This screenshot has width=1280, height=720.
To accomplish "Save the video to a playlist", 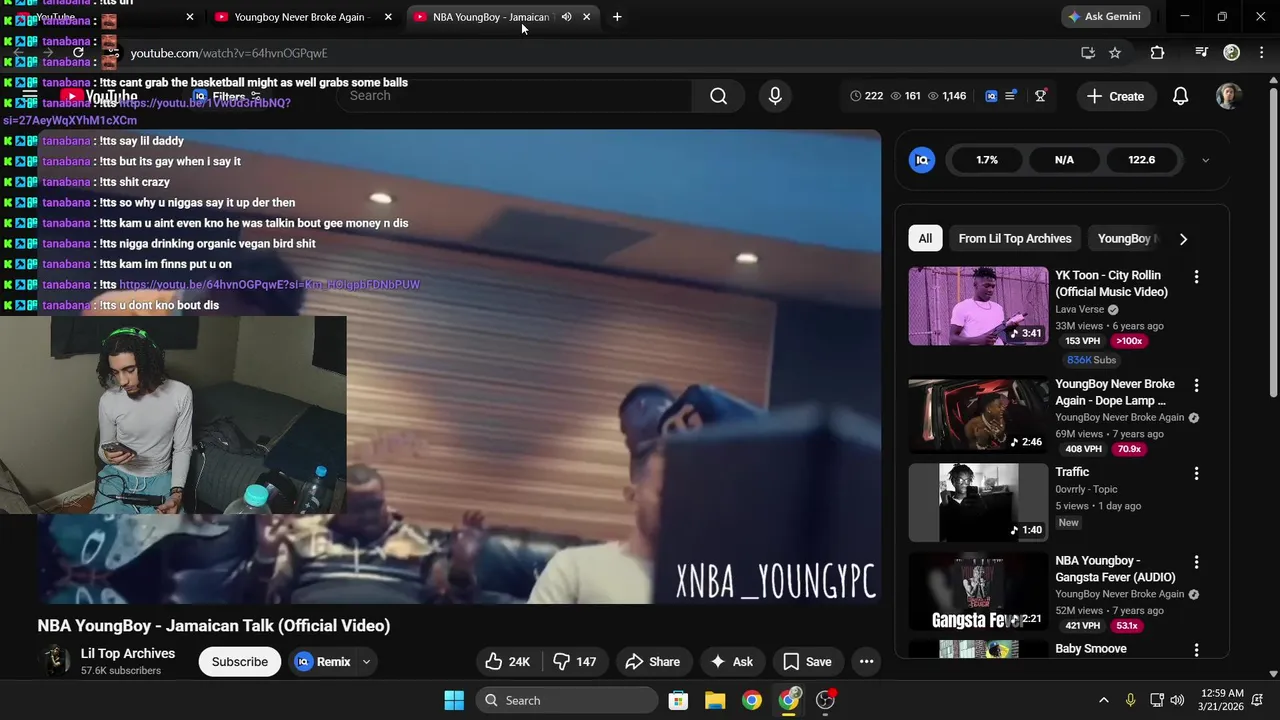I will point(808,662).
